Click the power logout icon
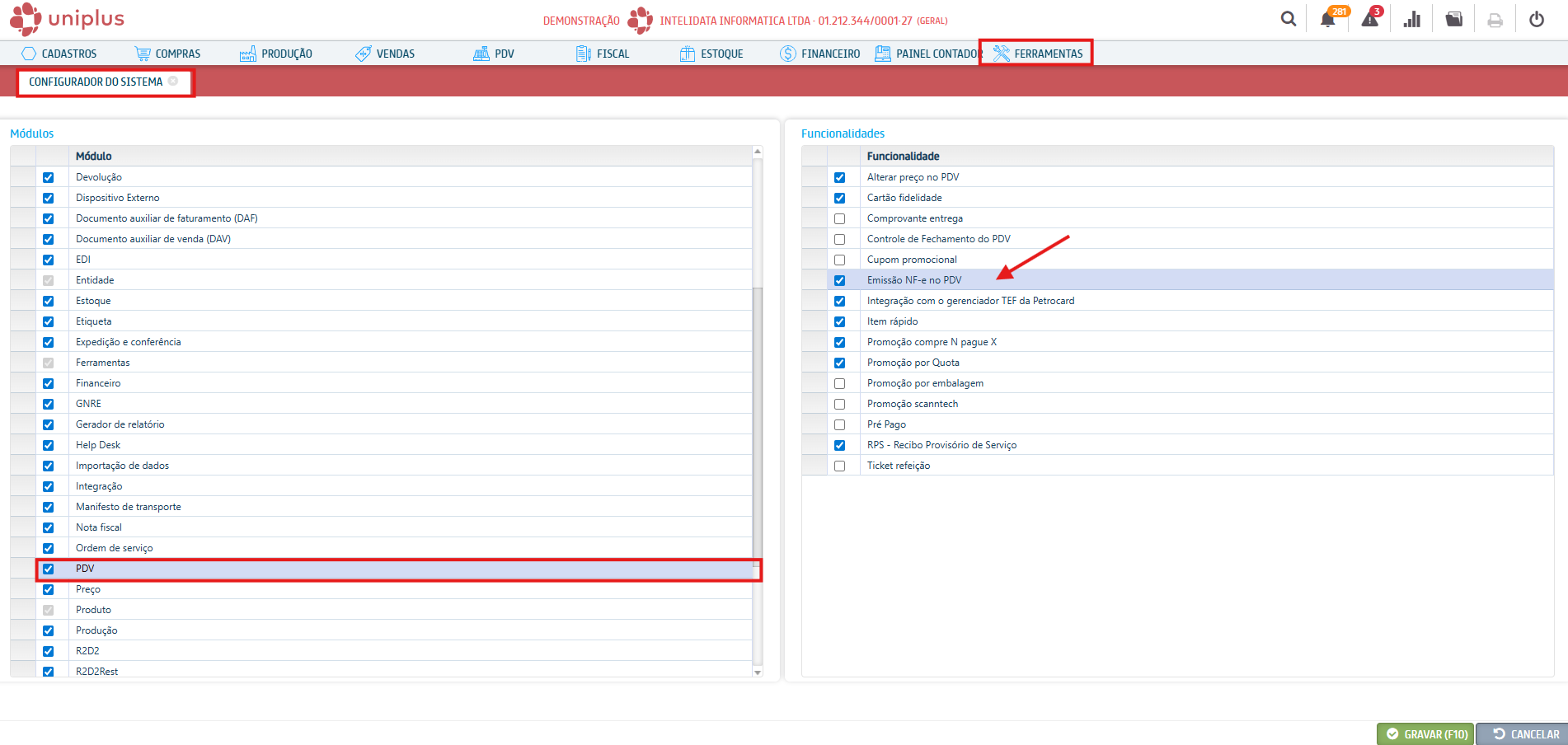 (1537, 20)
